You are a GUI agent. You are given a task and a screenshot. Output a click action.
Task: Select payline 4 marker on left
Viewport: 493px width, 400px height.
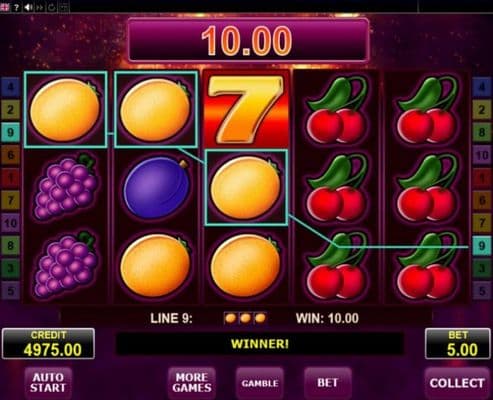coord(10,87)
